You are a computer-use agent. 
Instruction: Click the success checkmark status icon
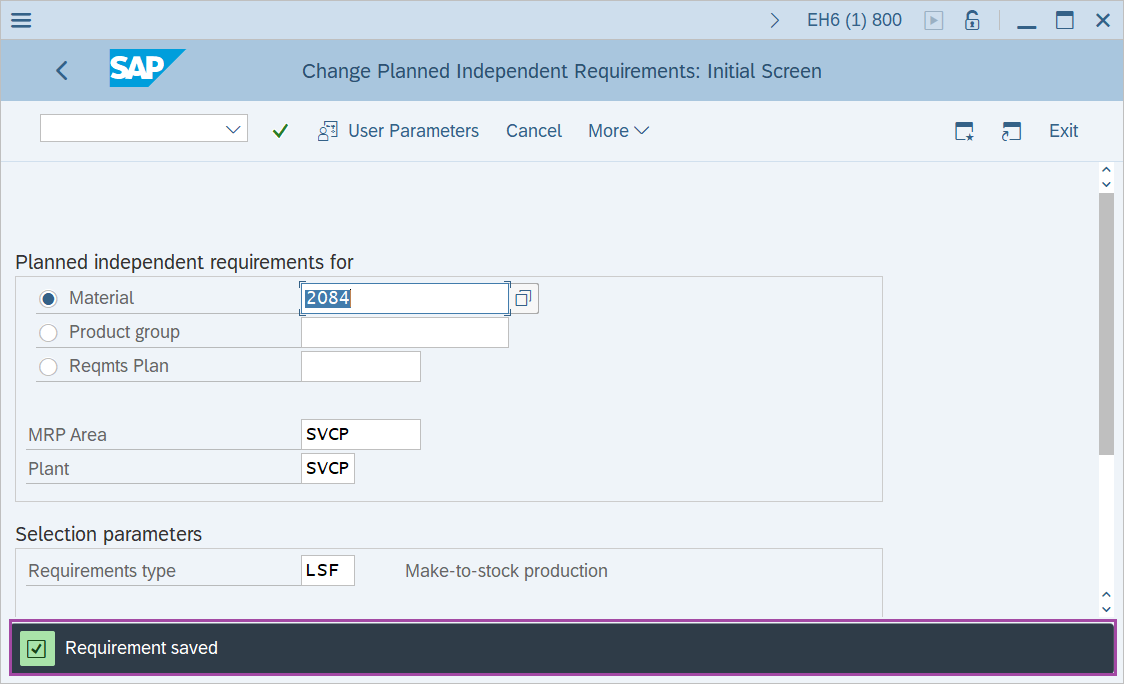[37, 648]
